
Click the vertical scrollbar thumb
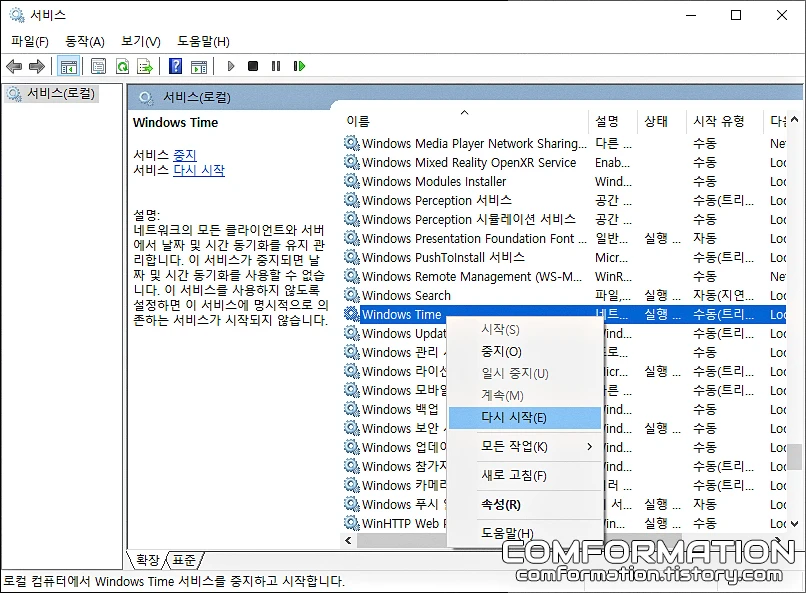[x=795, y=457]
